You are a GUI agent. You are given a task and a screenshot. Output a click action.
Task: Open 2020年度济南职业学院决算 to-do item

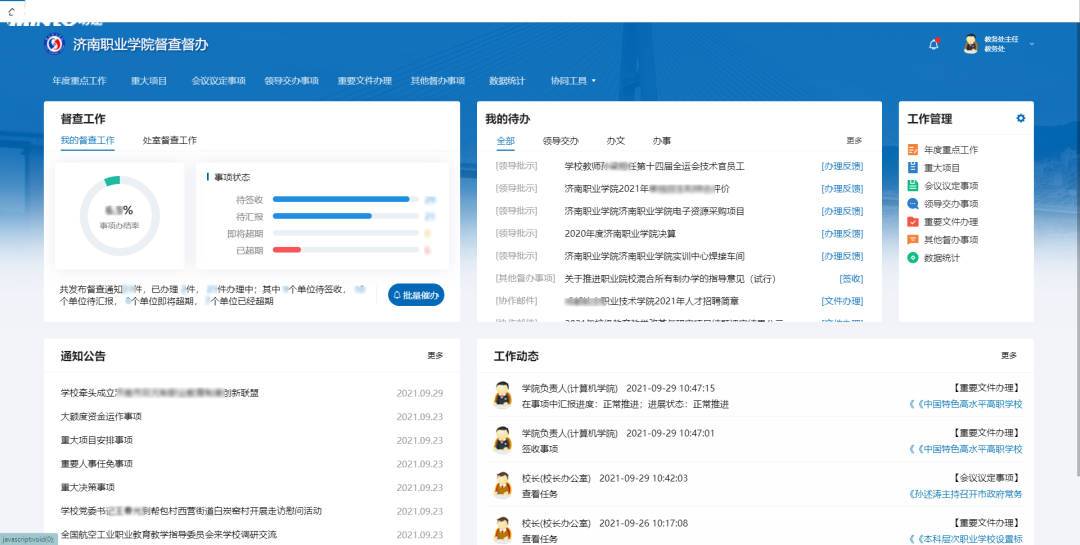(x=620, y=234)
